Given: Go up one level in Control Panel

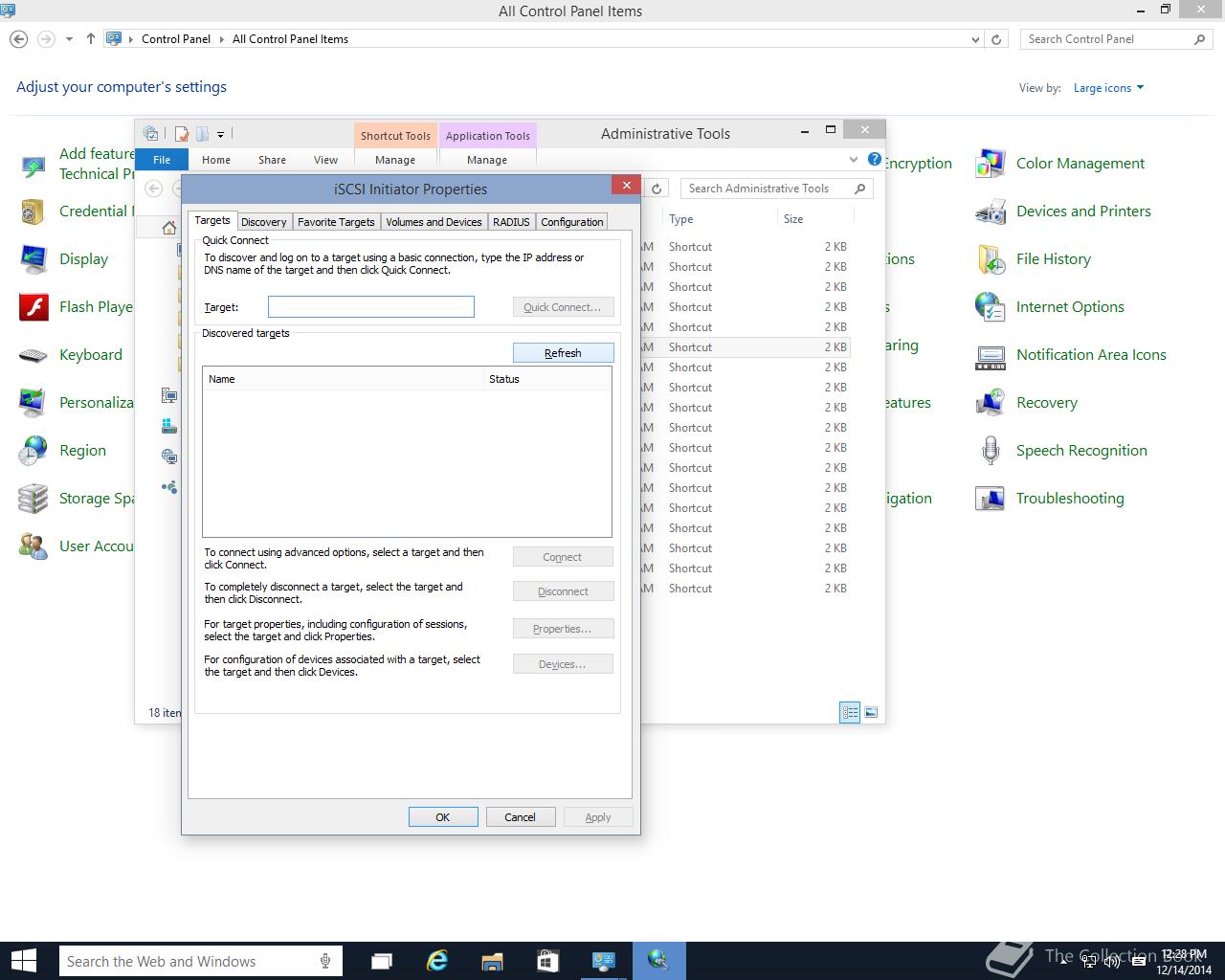Looking at the screenshot, I should 90,39.
